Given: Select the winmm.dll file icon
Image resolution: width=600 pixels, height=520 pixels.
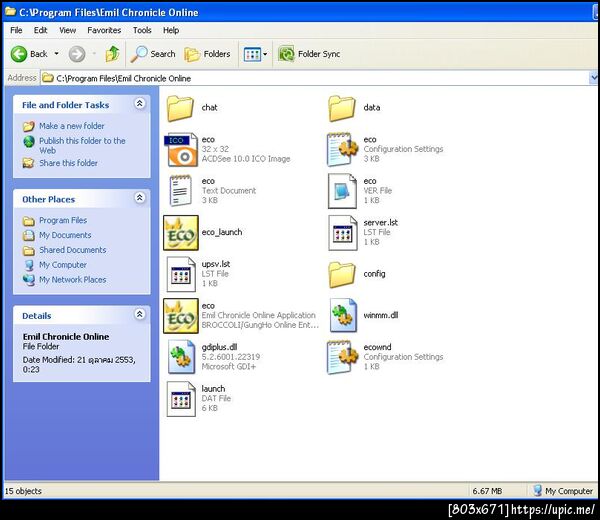Looking at the screenshot, I should coord(343,316).
